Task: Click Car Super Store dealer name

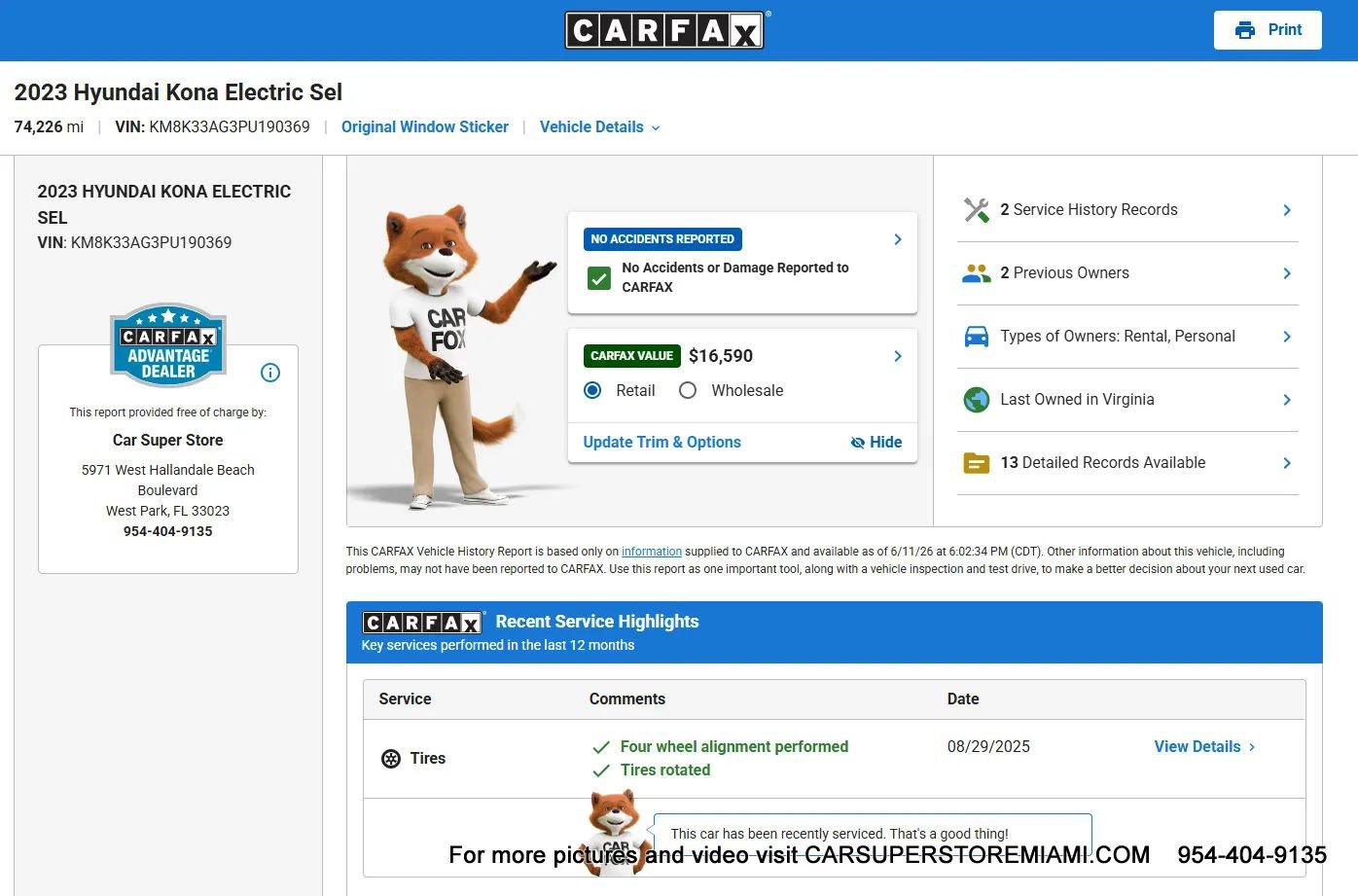Action: coord(168,441)
